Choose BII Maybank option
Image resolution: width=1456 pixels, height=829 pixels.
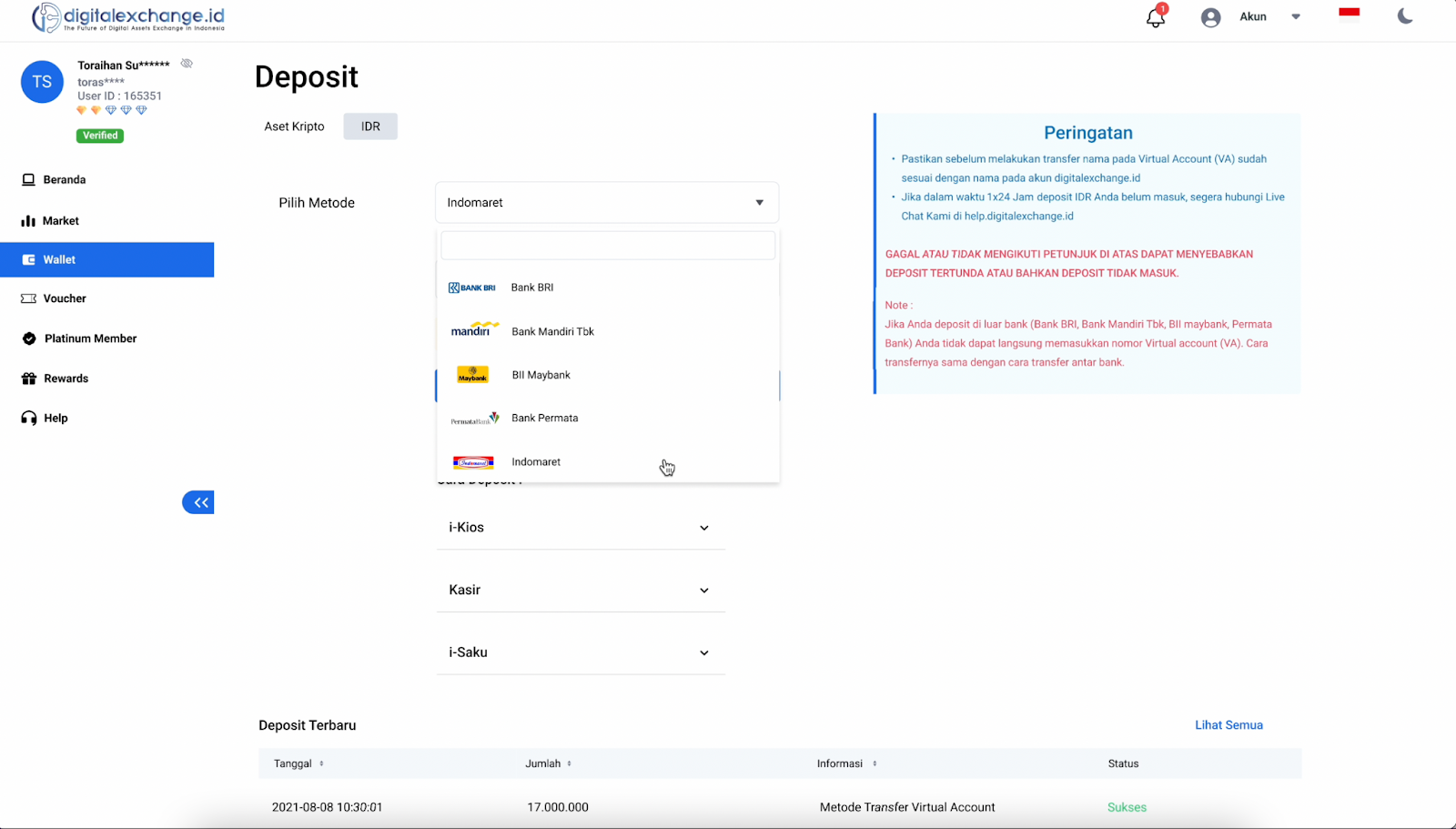[x=608, y=375]
